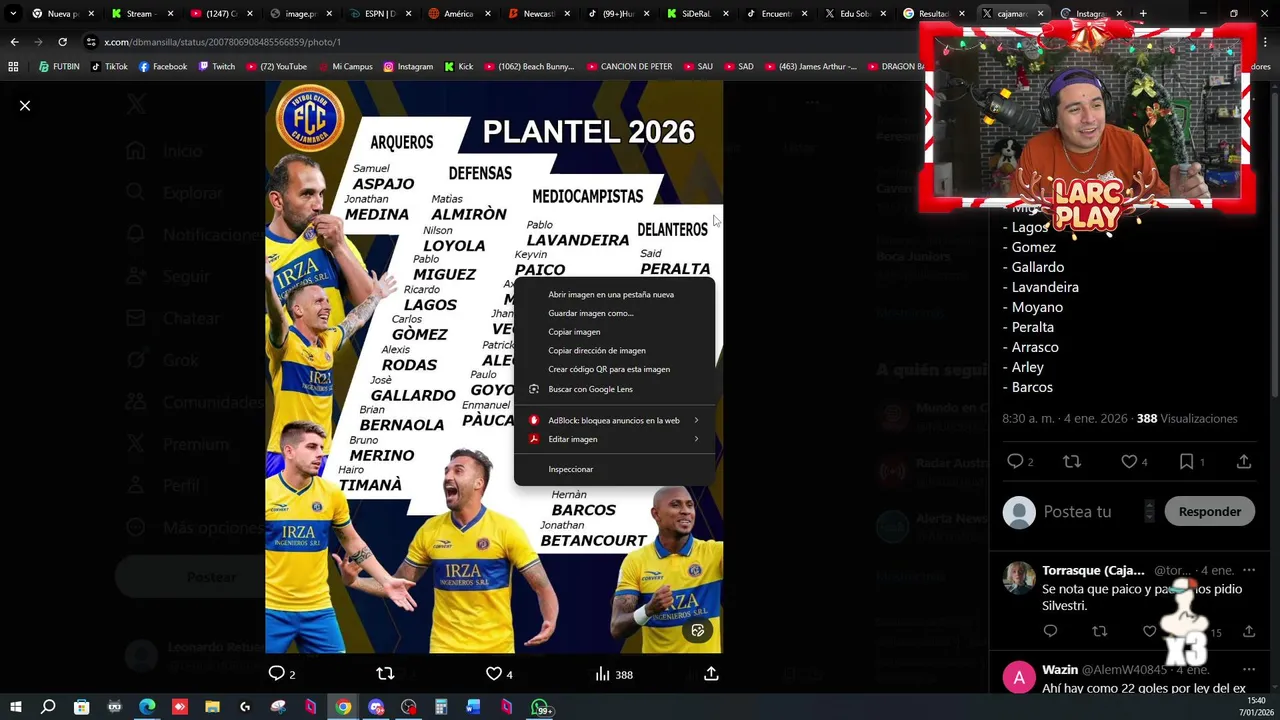Open File Explorer from taskbar

click(x=212, y=707)
